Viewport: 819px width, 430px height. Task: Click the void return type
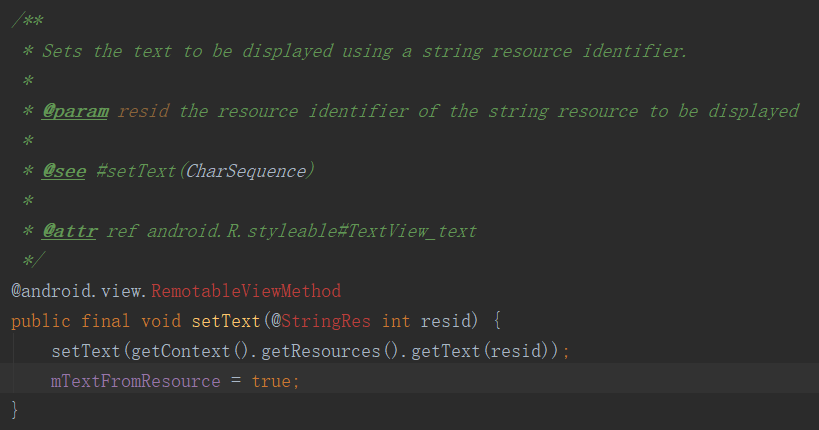tap(161, 321)
